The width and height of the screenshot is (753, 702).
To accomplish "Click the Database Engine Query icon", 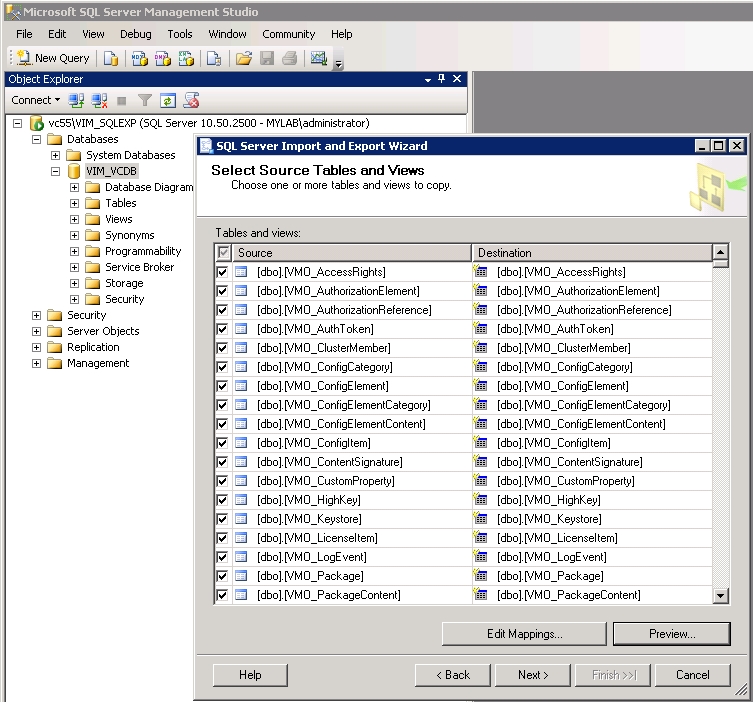I will point(111,59).
